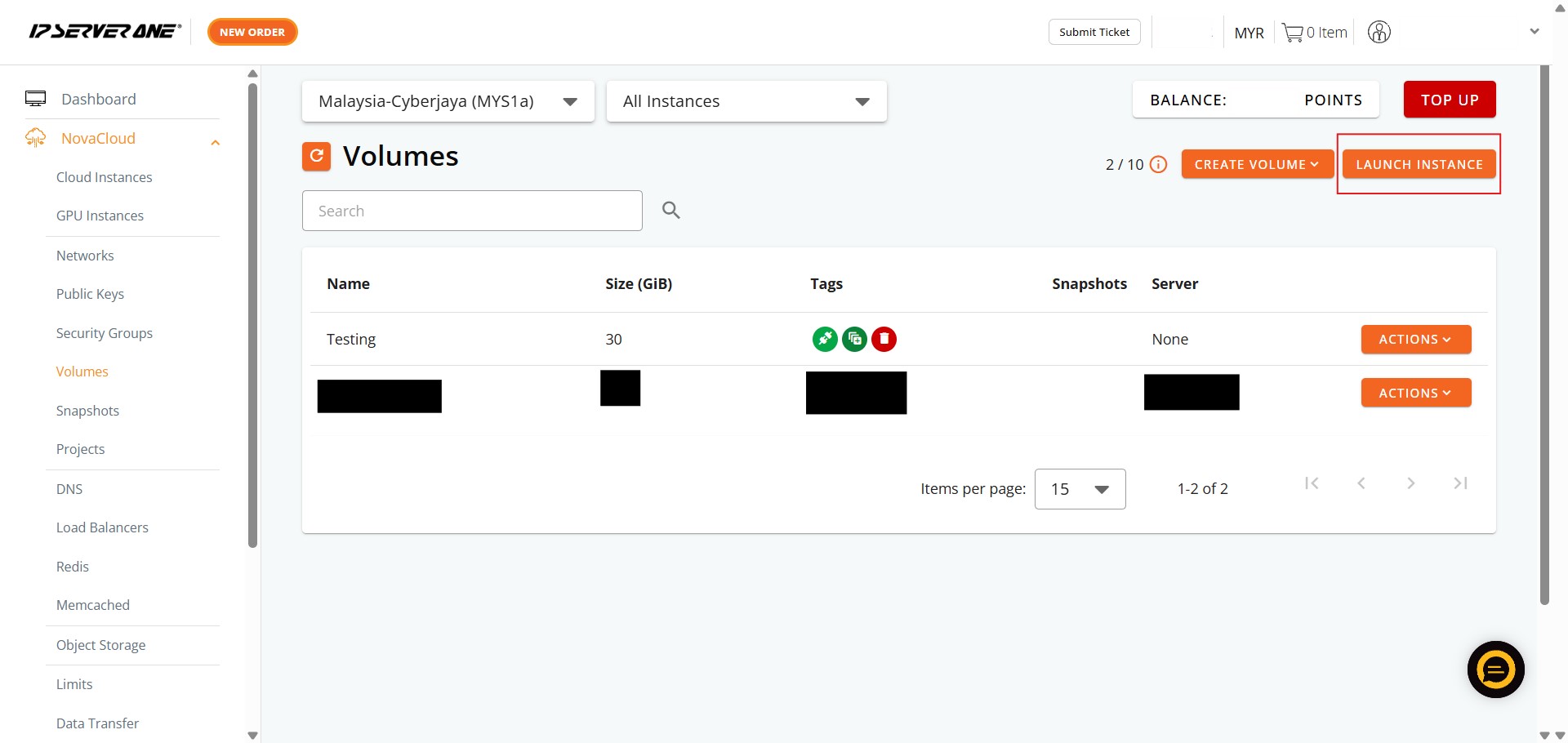Click the volume quota info icon
Screen dimensions: 1568x743
click(x=1158, y=164)
